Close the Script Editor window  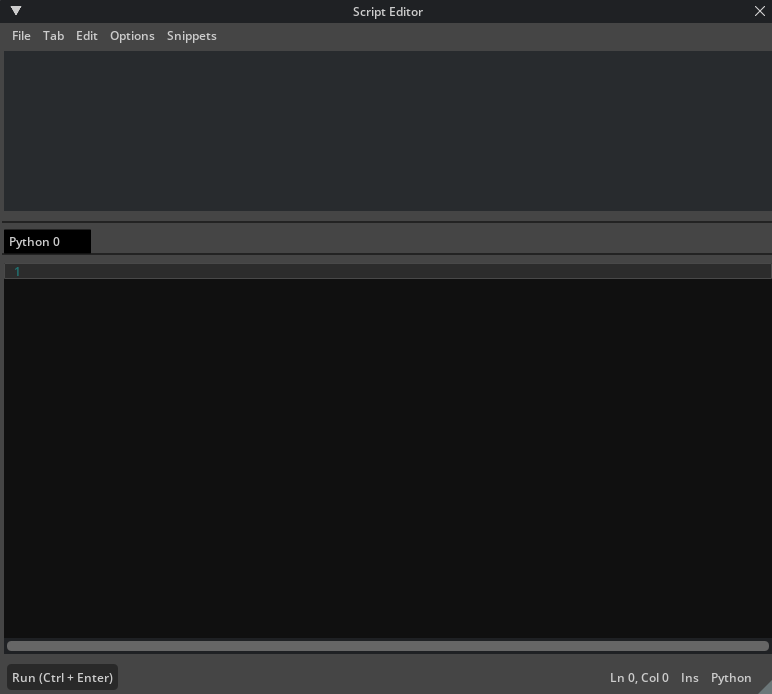point(759,11)
